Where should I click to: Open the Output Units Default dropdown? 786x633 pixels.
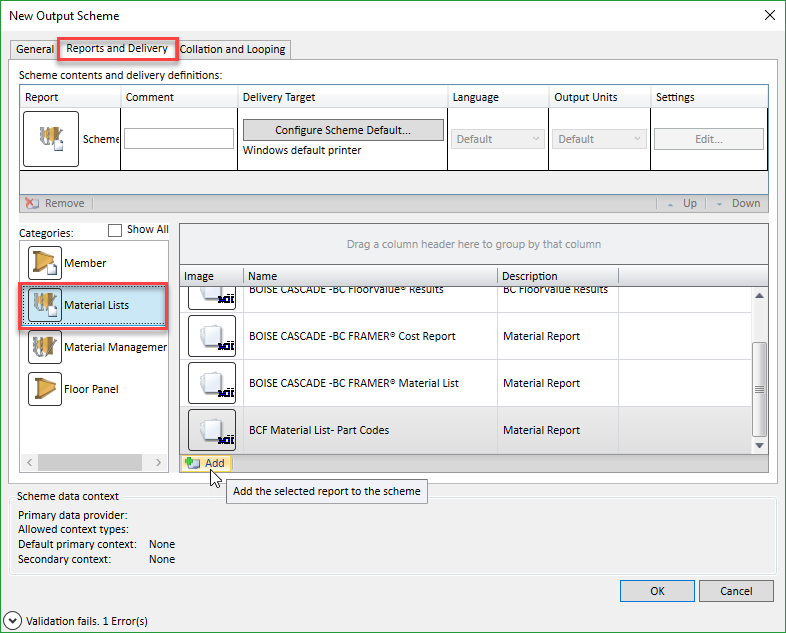point(599,139)
